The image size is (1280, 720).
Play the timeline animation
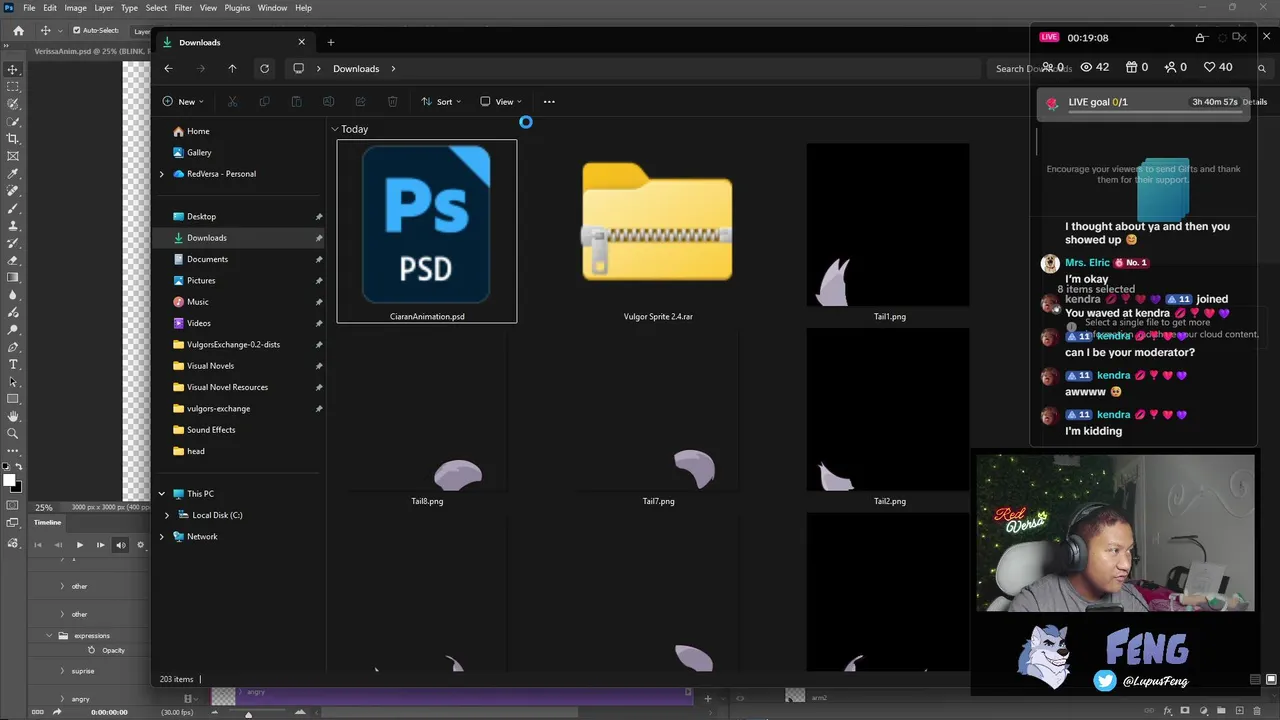tap(80, 545)
